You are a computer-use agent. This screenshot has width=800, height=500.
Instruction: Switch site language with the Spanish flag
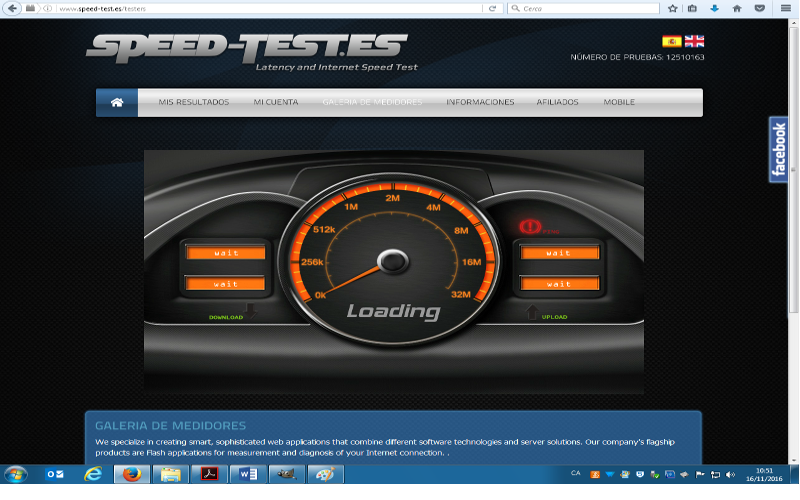pos(671,41)
